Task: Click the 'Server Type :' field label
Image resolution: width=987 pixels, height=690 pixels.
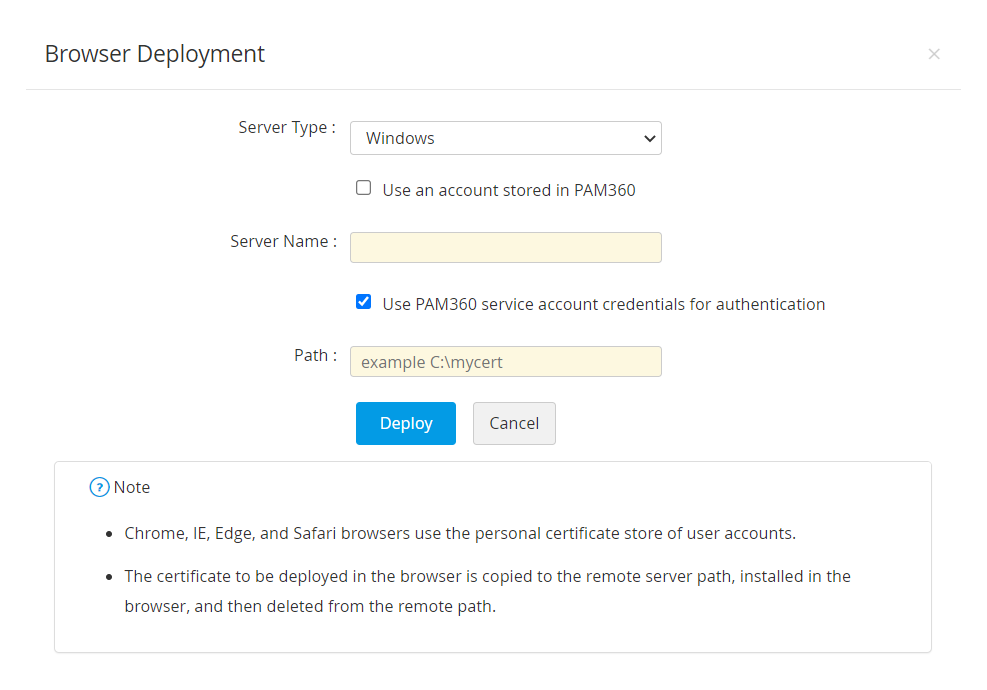Action: 286,128
